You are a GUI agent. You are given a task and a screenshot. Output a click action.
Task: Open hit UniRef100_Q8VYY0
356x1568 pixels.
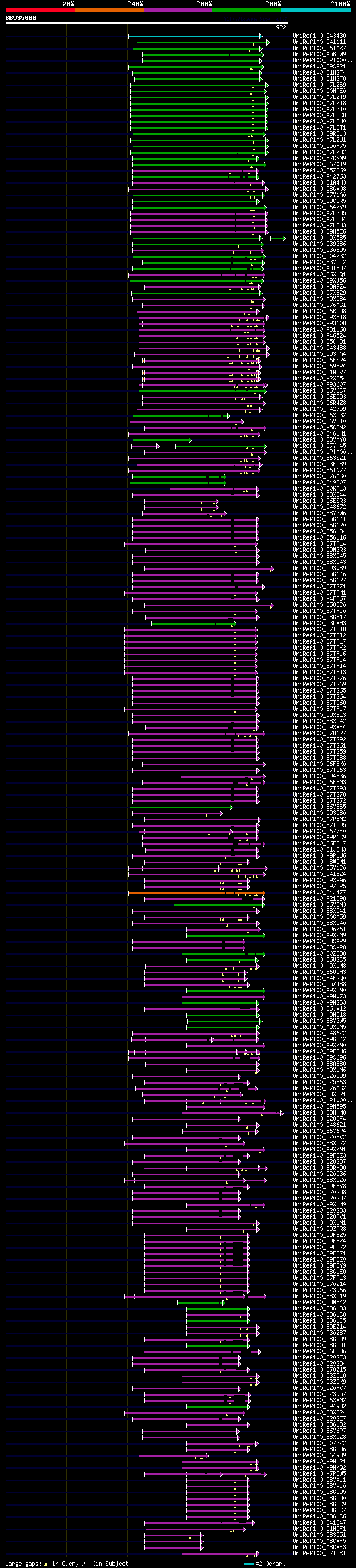pos(319,440)
